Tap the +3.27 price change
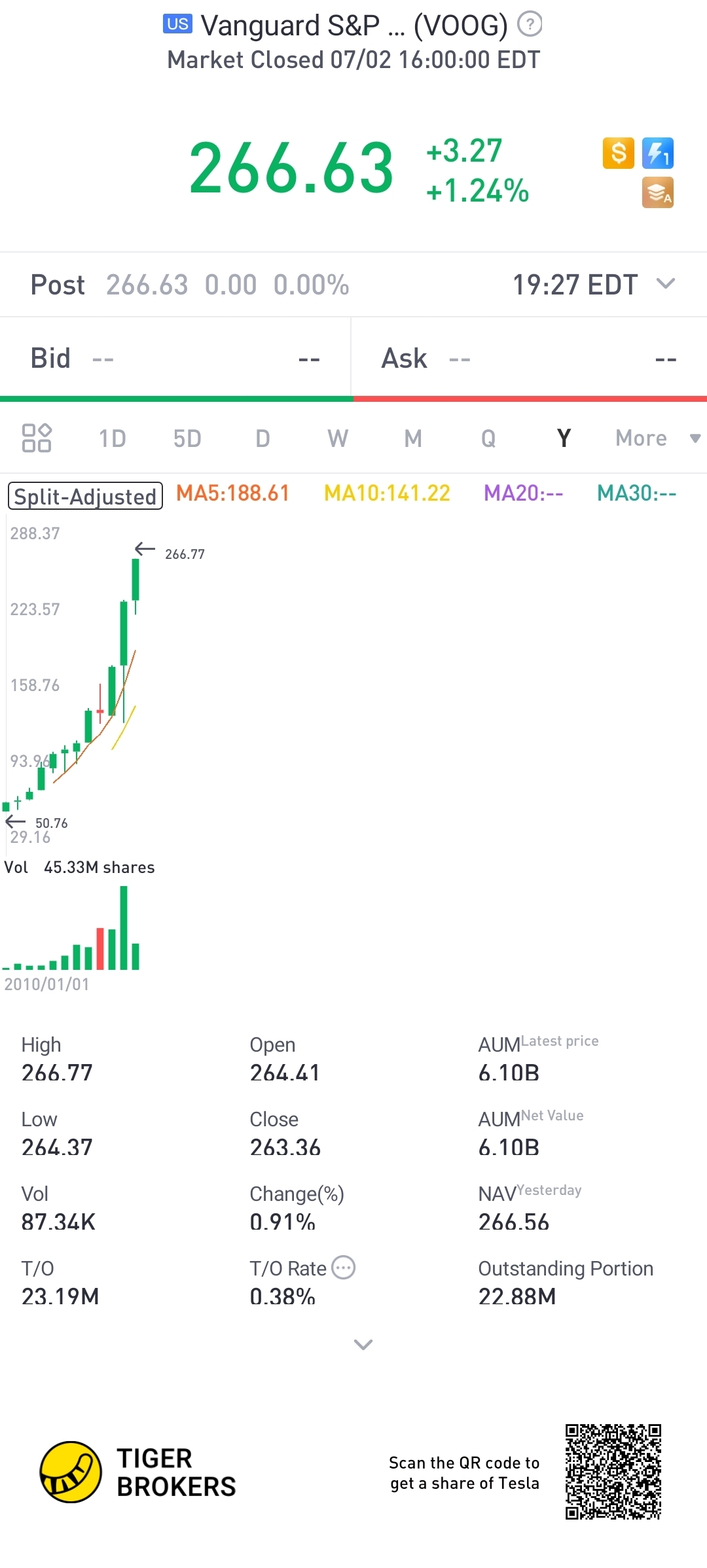This screenshot has width=707, height=1568. [x=464, y=151]
